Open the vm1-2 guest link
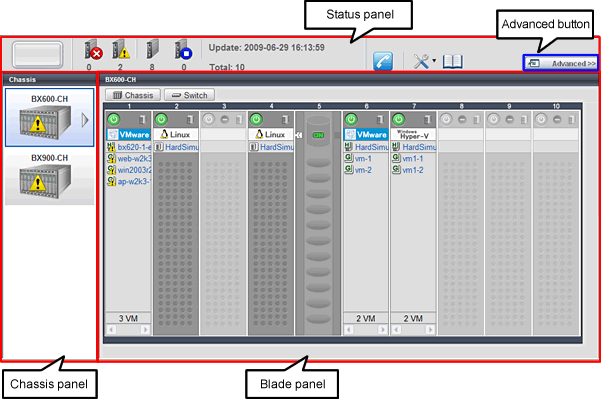This screenshot has width=601, height=399. point(413,170)
